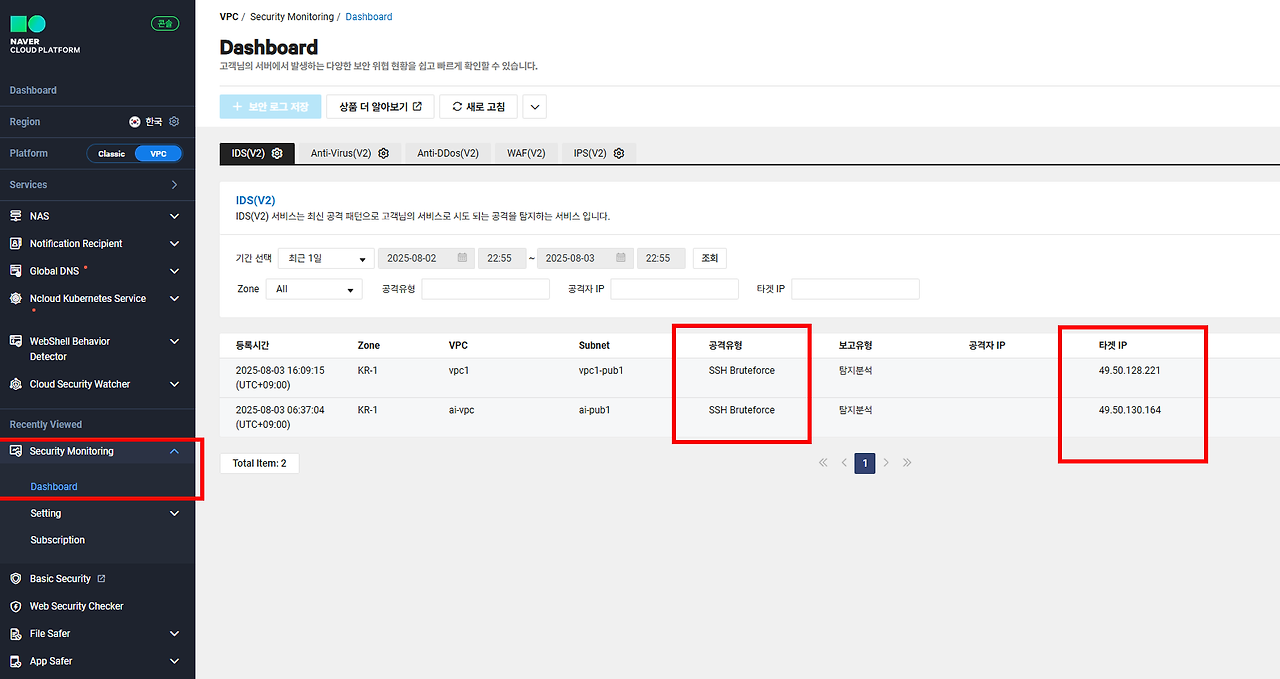Open Subscription under Security Monitoring
The height and width of the screenshot is (679, 1280).
58,540
